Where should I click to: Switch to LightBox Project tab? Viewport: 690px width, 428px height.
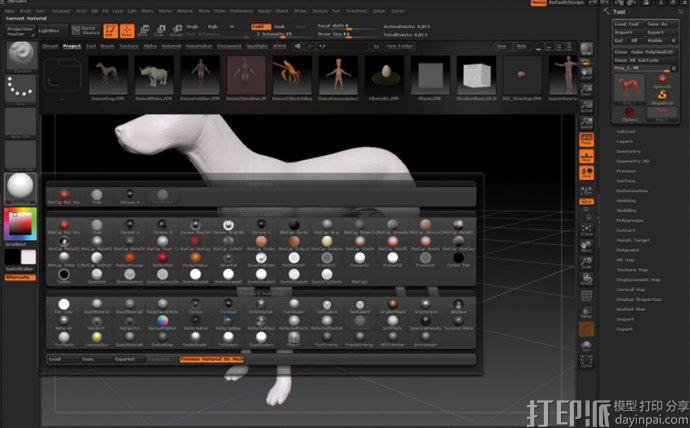(72, 46)
